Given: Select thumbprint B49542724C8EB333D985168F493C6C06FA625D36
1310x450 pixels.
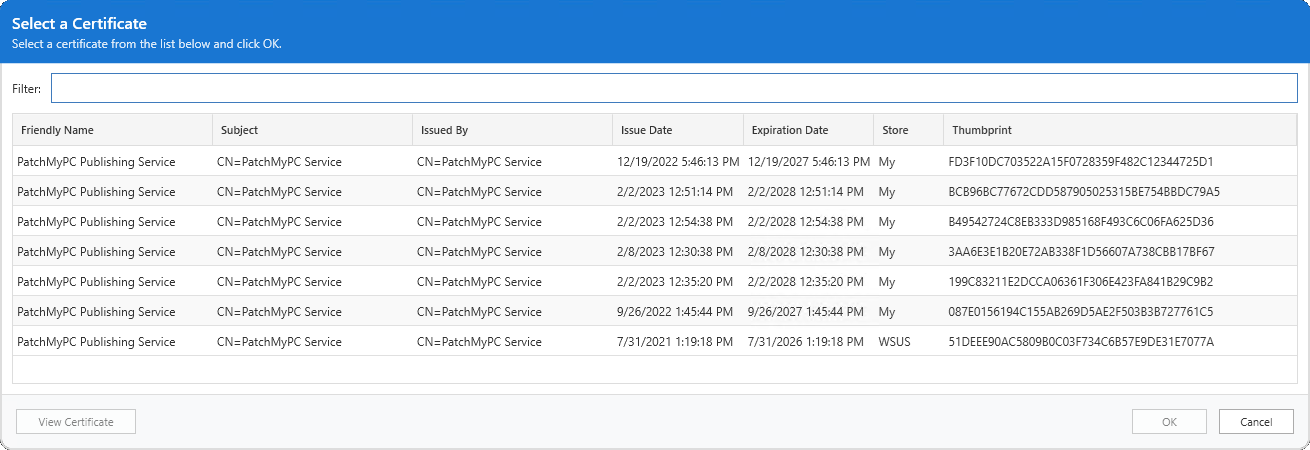Looking at the screenshot, I should point(1081,222).
